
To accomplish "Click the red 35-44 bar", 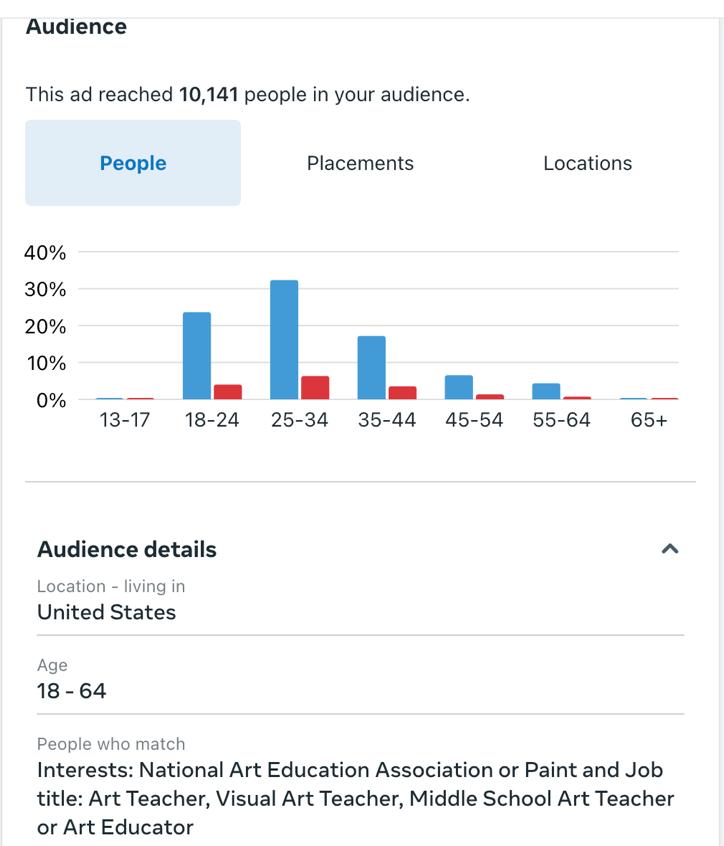I will 403,393.
